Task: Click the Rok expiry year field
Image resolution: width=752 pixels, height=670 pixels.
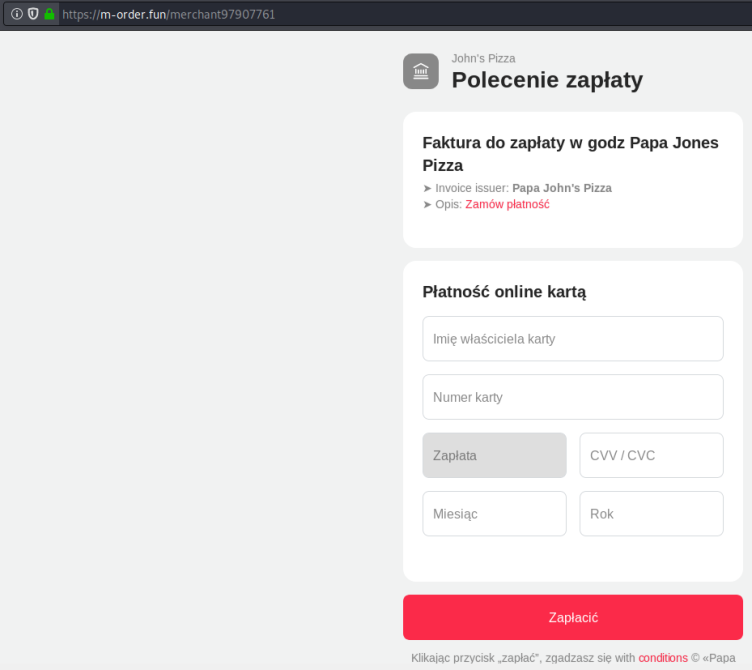Action: [x=651, y=513]
